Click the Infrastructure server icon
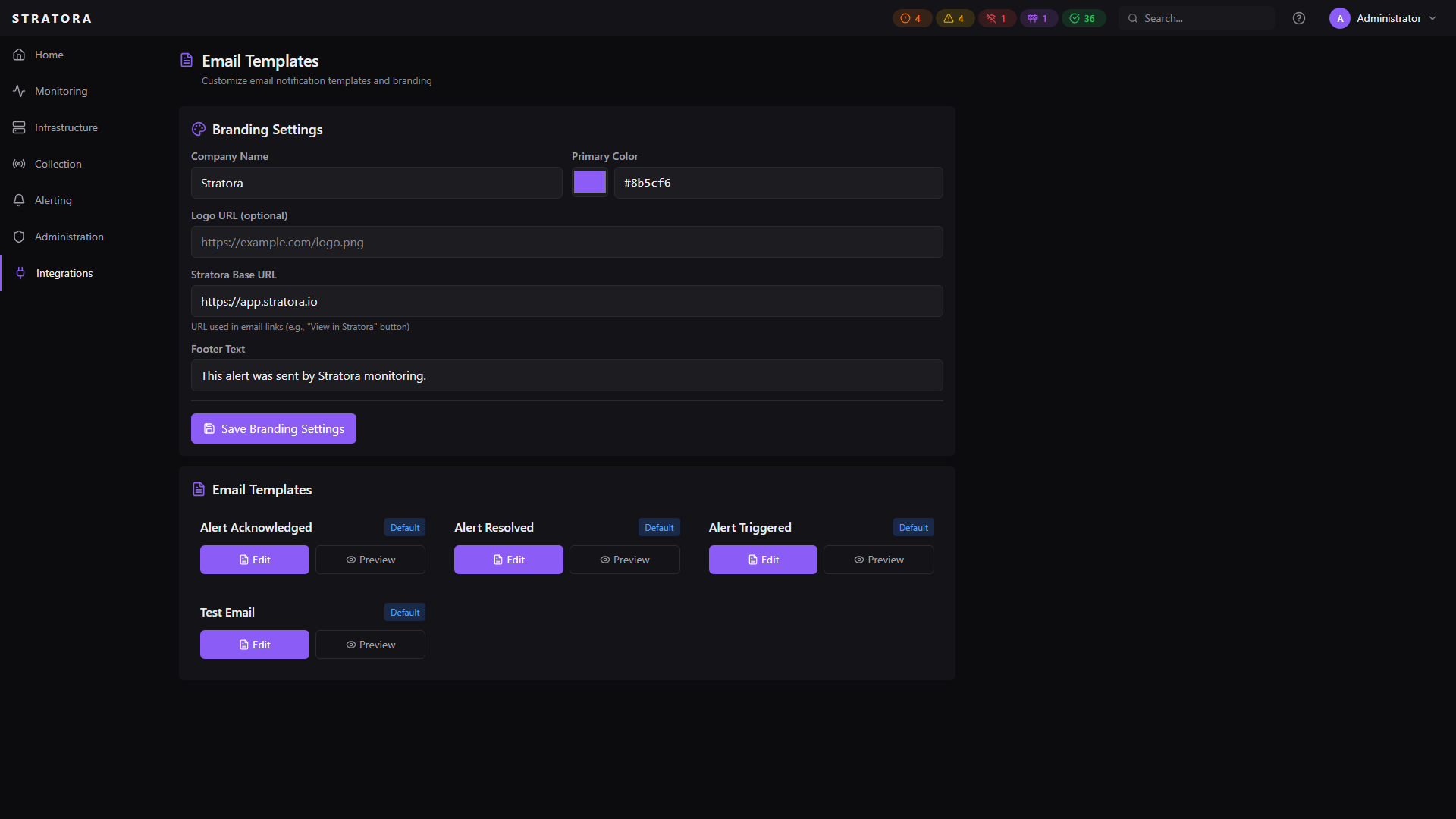The width and height of the screenshot is (1456, 819). pyautogui.click(x=19, y=127)
